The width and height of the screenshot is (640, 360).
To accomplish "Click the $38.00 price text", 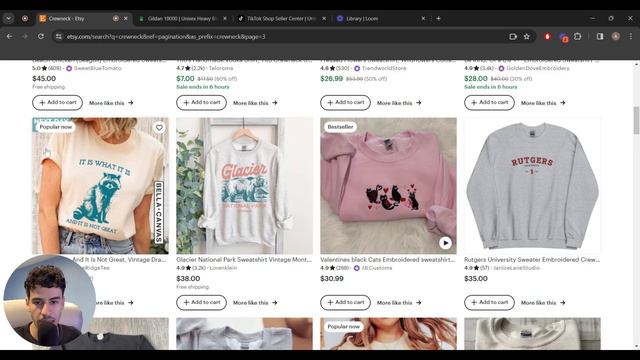I will [188, 278].
